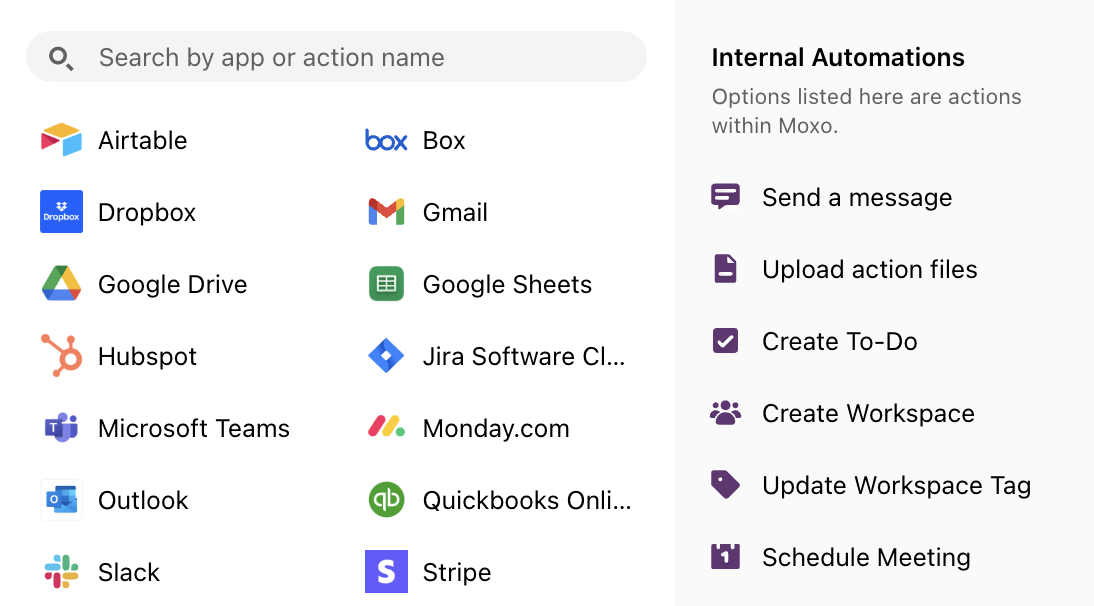Click the search by app field
Screen dimensions: 1094x606
tap(335, 57)
